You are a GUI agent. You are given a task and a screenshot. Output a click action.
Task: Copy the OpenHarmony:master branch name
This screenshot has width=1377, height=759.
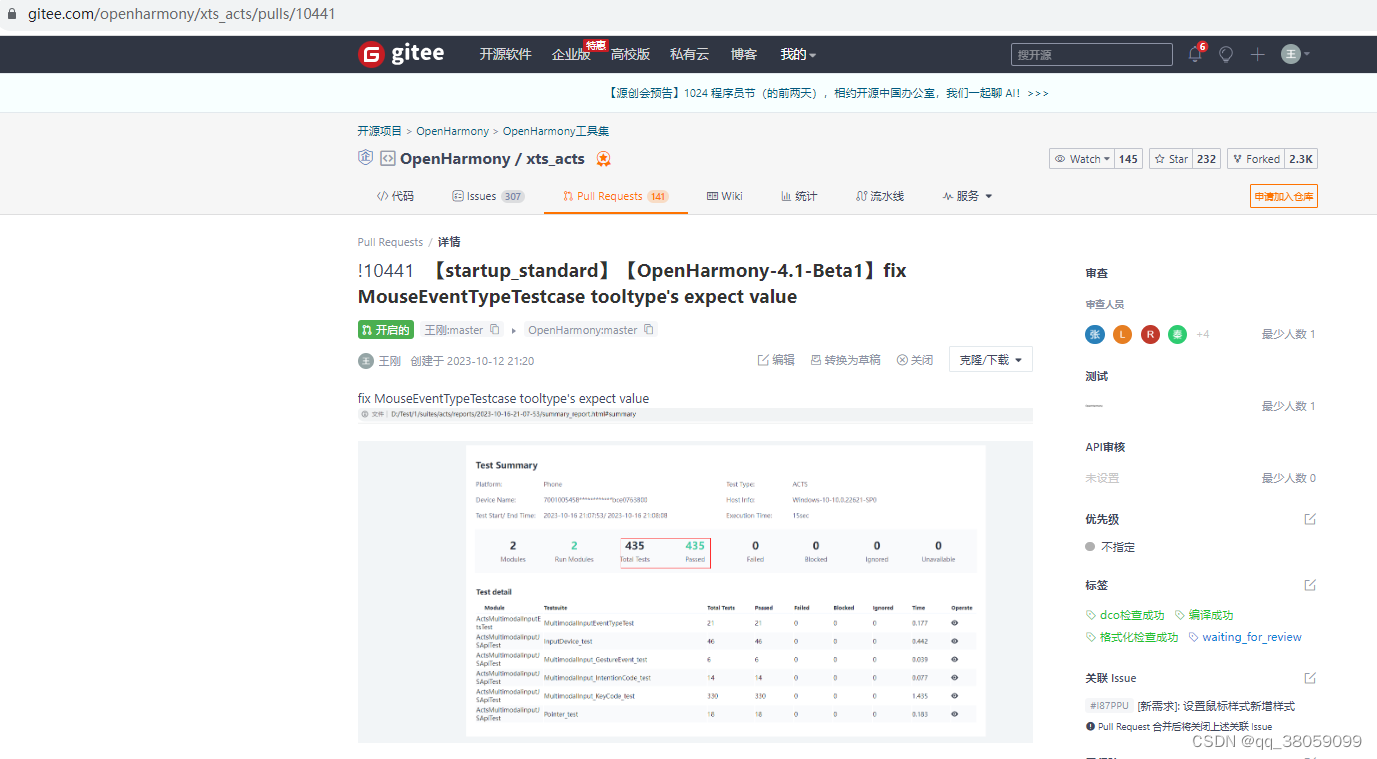649,329
